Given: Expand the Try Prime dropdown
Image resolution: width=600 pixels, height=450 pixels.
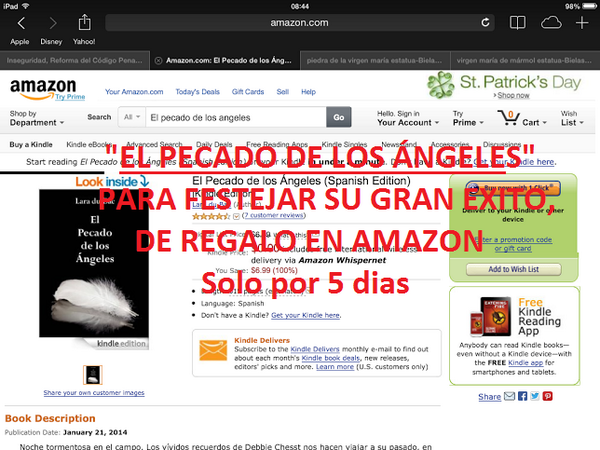Looking at the screenshot, I should click(x=468, y=119).
